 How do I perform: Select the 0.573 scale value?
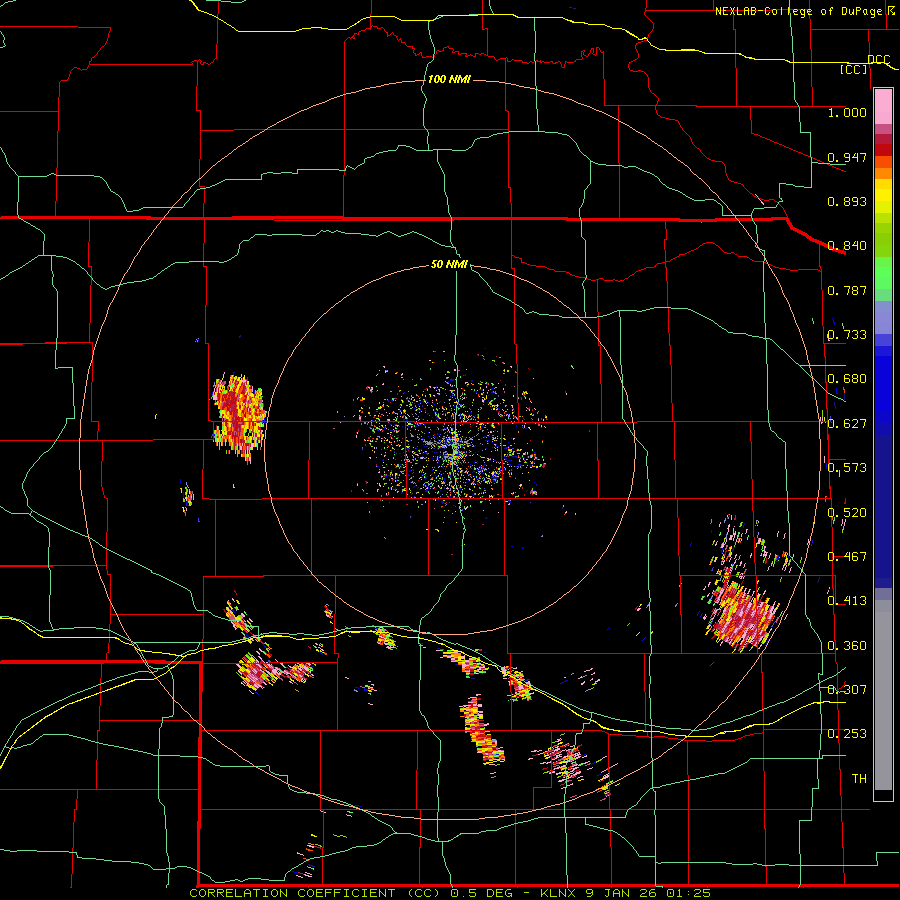pyautogui.click(x=847, y=468)
